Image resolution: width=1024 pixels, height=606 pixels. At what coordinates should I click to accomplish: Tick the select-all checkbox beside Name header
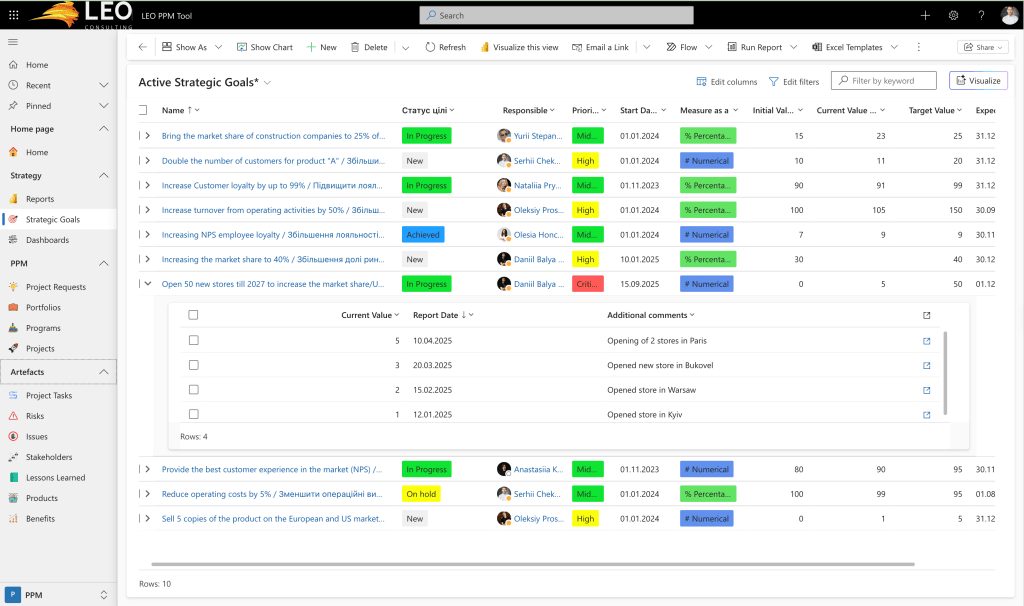coord(143,110)
